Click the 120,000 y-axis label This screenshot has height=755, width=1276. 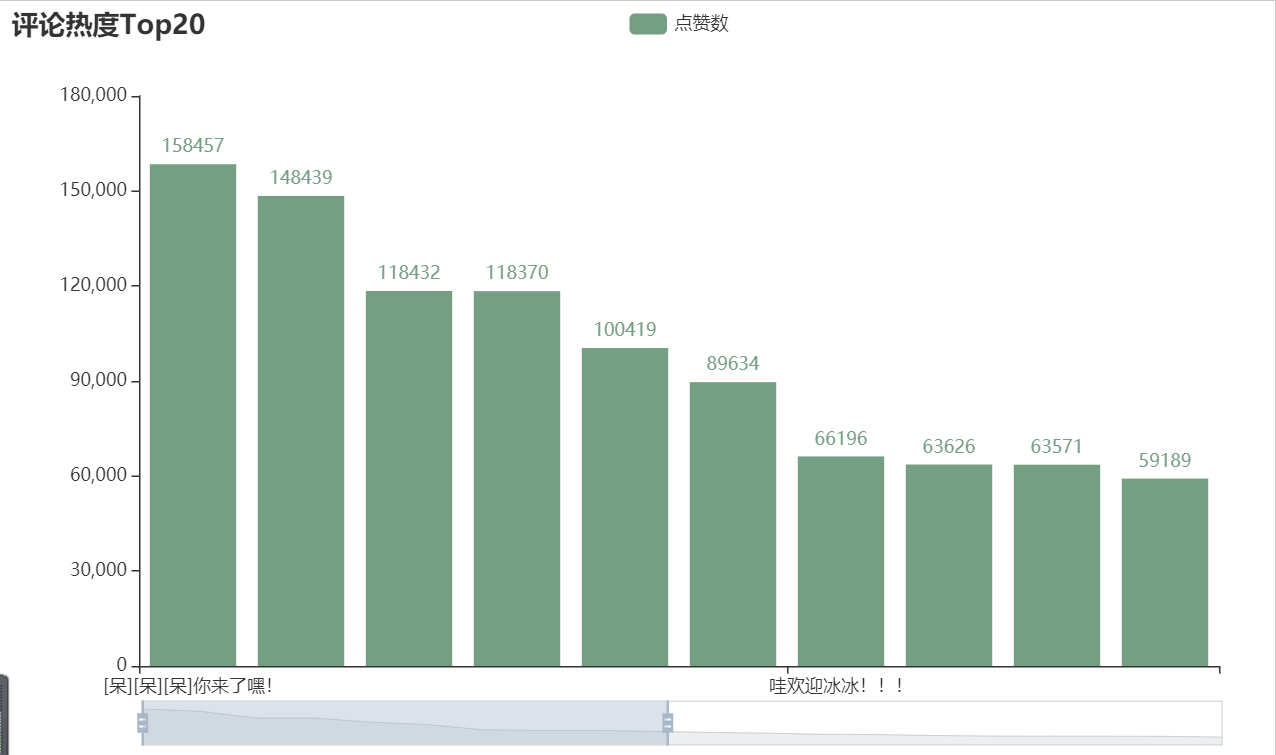point(94,286)
